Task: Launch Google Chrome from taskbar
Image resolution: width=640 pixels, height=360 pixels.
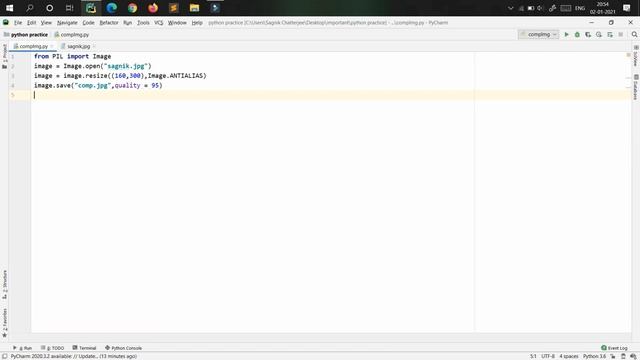Action: point(132,8)
